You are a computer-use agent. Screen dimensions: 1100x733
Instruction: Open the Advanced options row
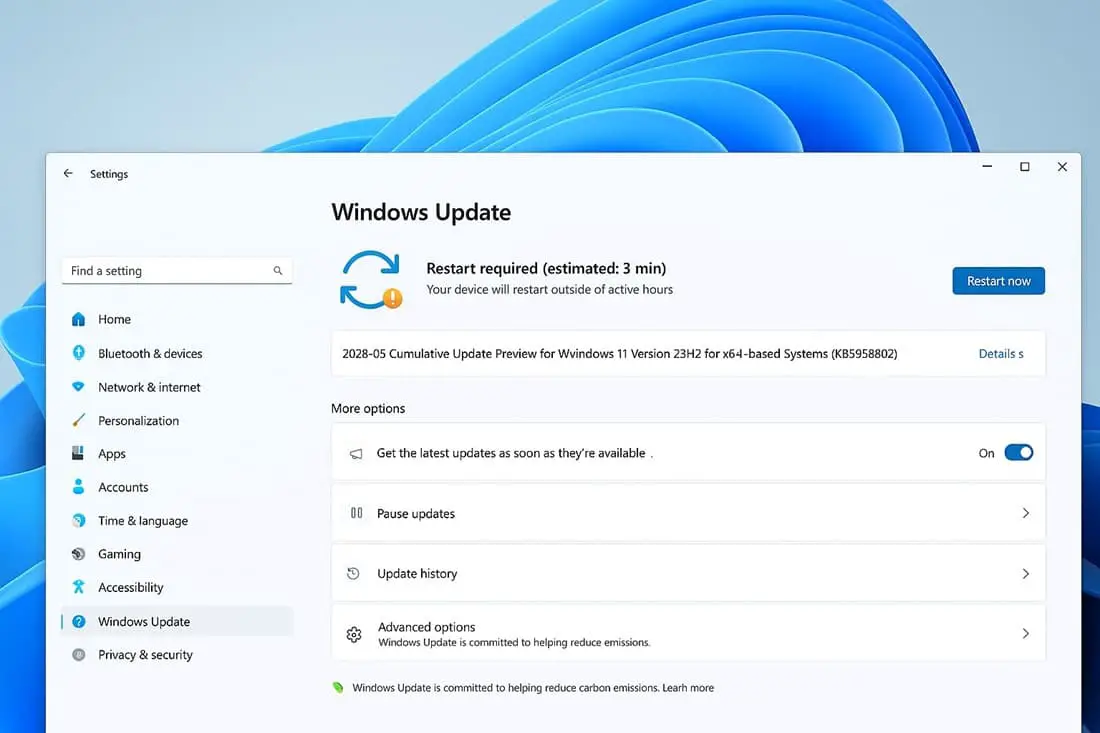[x=688, y=633]
